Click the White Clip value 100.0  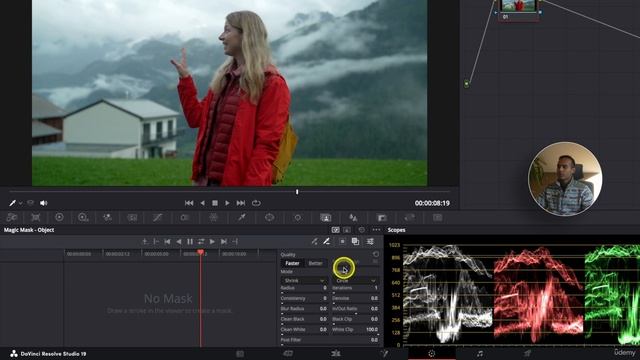pyautogui.click(x=371, y=329)
